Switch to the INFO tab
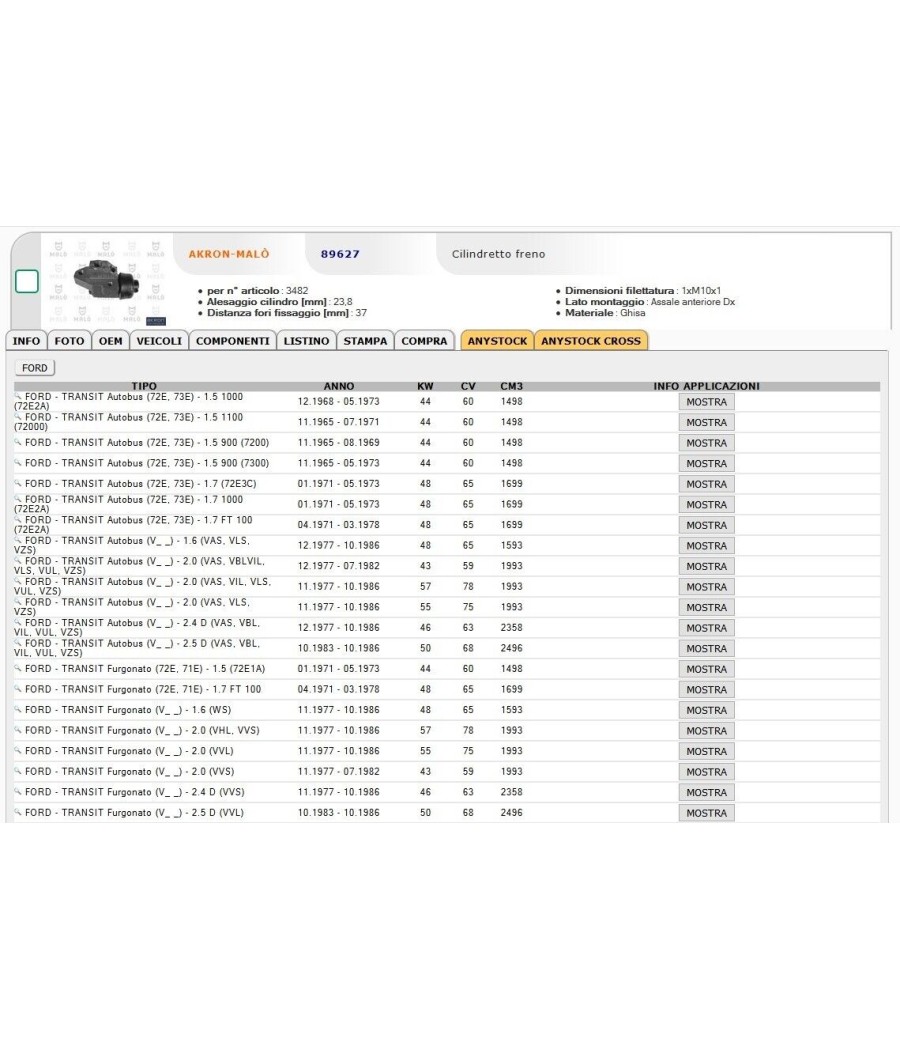Image resolution: width=900 pixels, height=1050 pixels. click(26, 341)
